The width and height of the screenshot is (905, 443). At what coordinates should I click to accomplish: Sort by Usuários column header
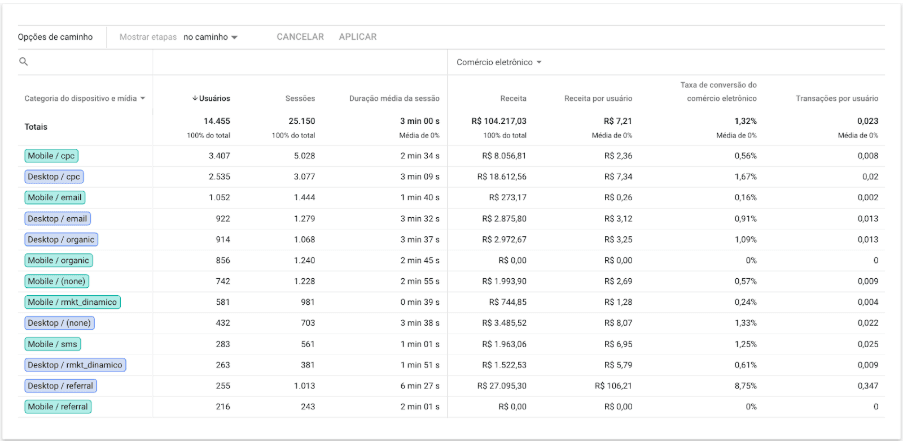pyautogui.click(x=211, y=98)
